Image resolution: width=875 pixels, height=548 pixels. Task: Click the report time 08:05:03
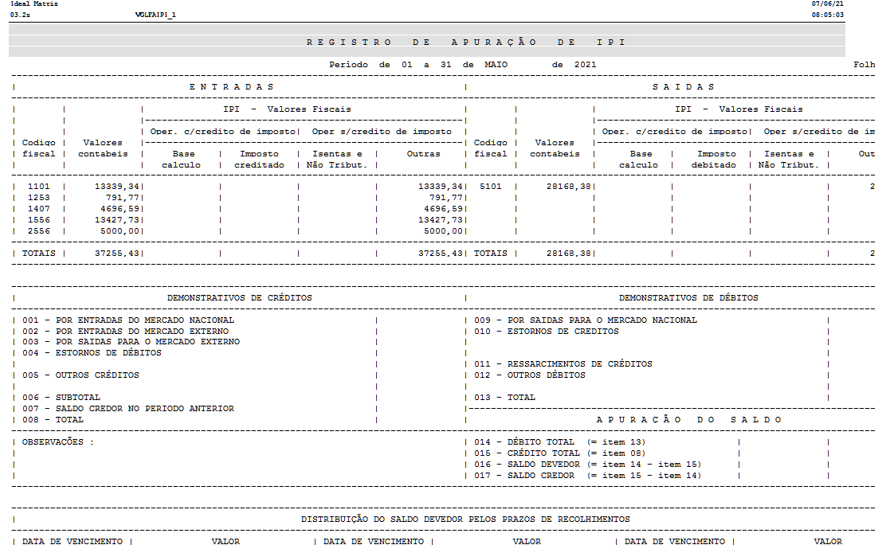click(828, 15)
